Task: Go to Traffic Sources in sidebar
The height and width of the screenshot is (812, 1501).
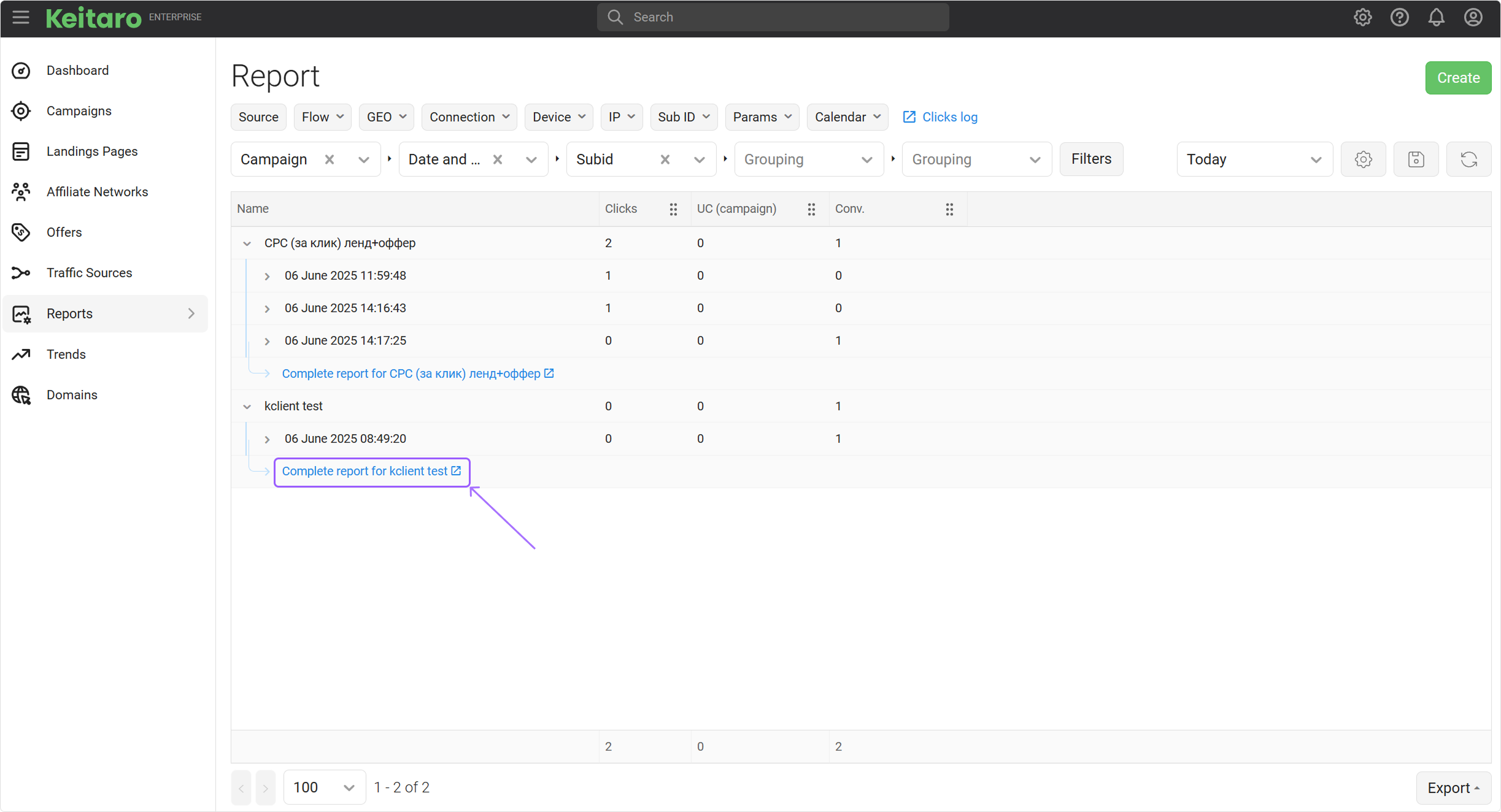Action: click(90, 273)
